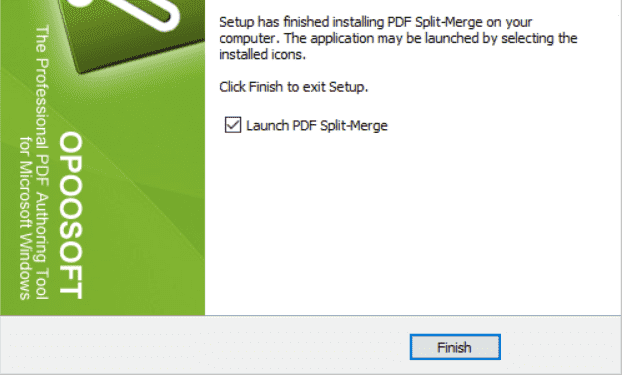Screen dimensions: 624x375
Task: Click "The Professional PDF Authoring Tool" tagline
Action: pyautogui.click(x=42, y=162)
